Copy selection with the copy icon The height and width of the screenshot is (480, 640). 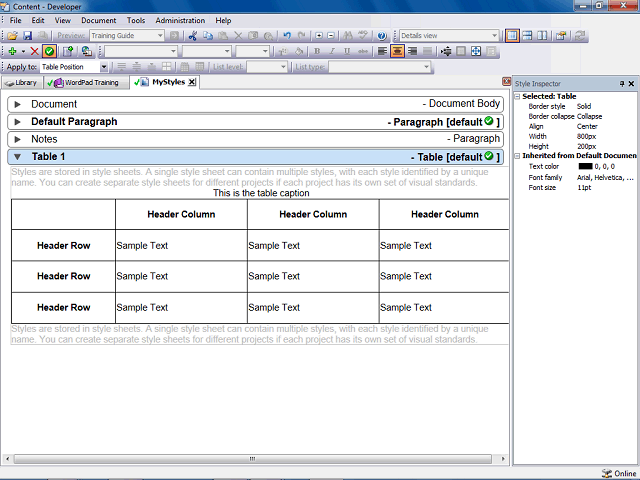pos(208,36)
